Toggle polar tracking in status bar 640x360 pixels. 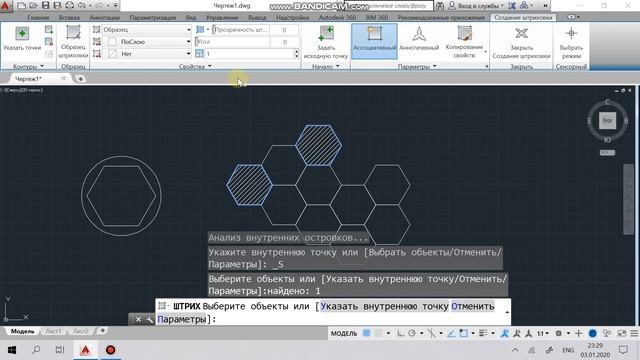click(x=412, y=333)
